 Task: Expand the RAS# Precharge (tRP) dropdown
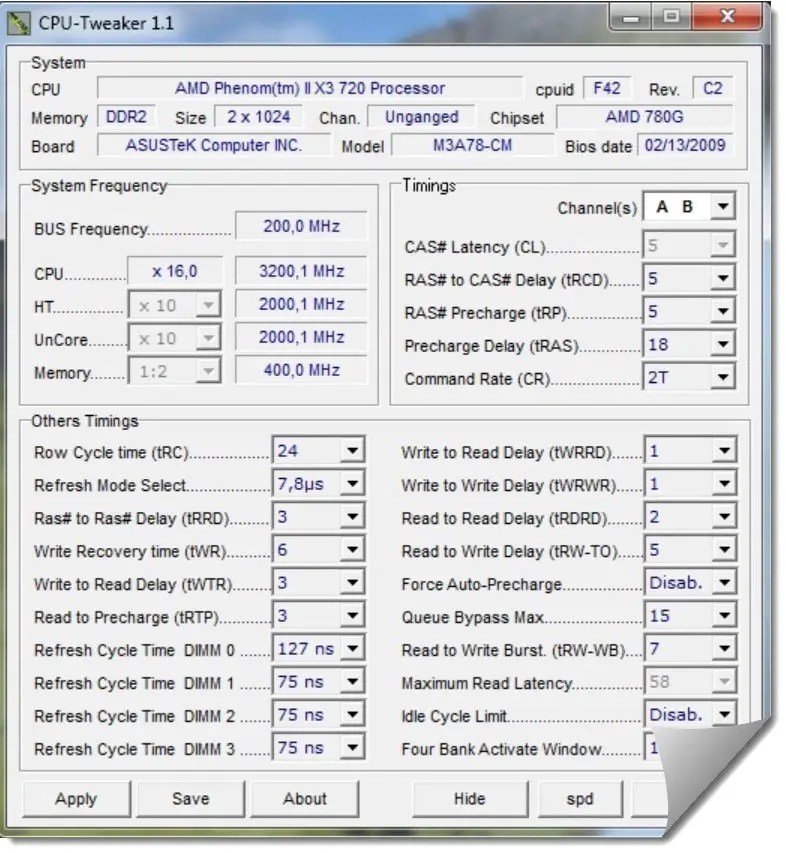tap(689, 312)
